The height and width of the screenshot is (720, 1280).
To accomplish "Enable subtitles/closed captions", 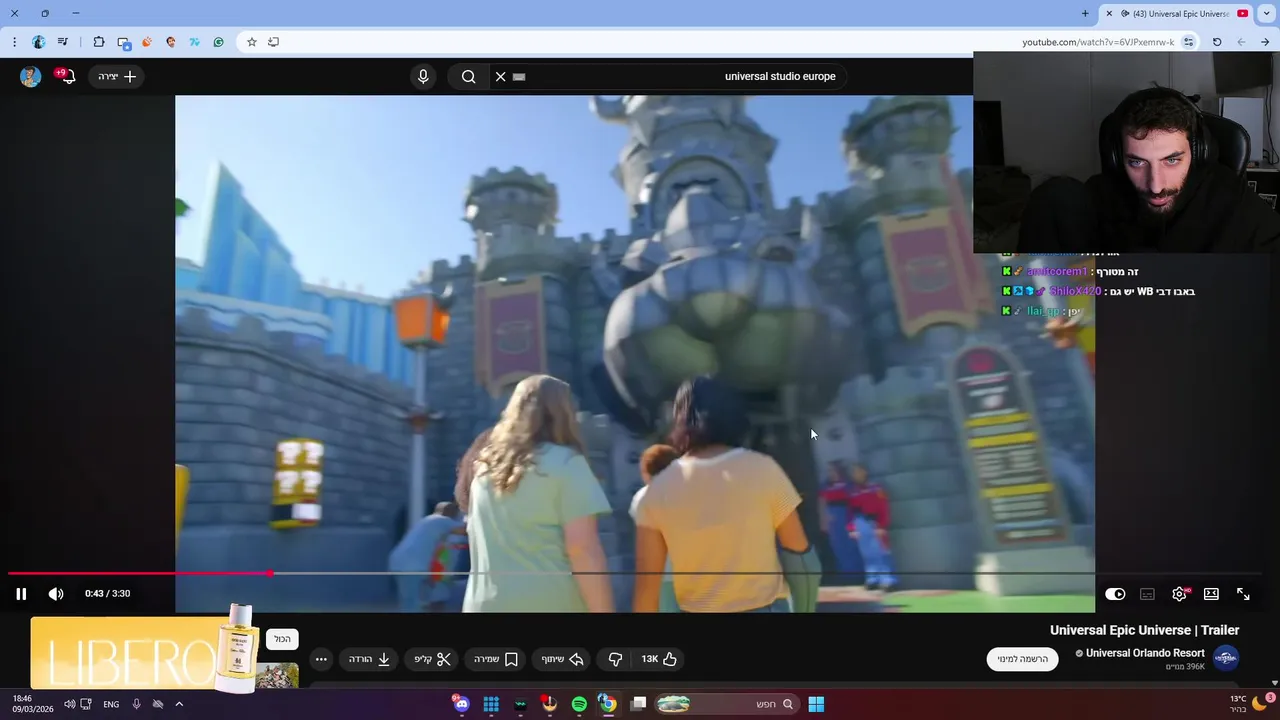I will (1147, 594).
